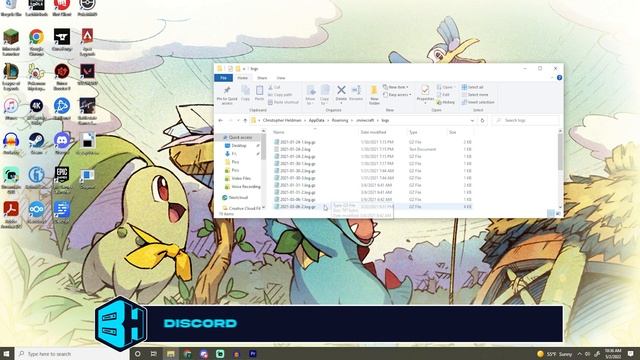Select Voice Recording in navigation pane
This screenshot has width=640, height=360.
click(x=245, y=187)
